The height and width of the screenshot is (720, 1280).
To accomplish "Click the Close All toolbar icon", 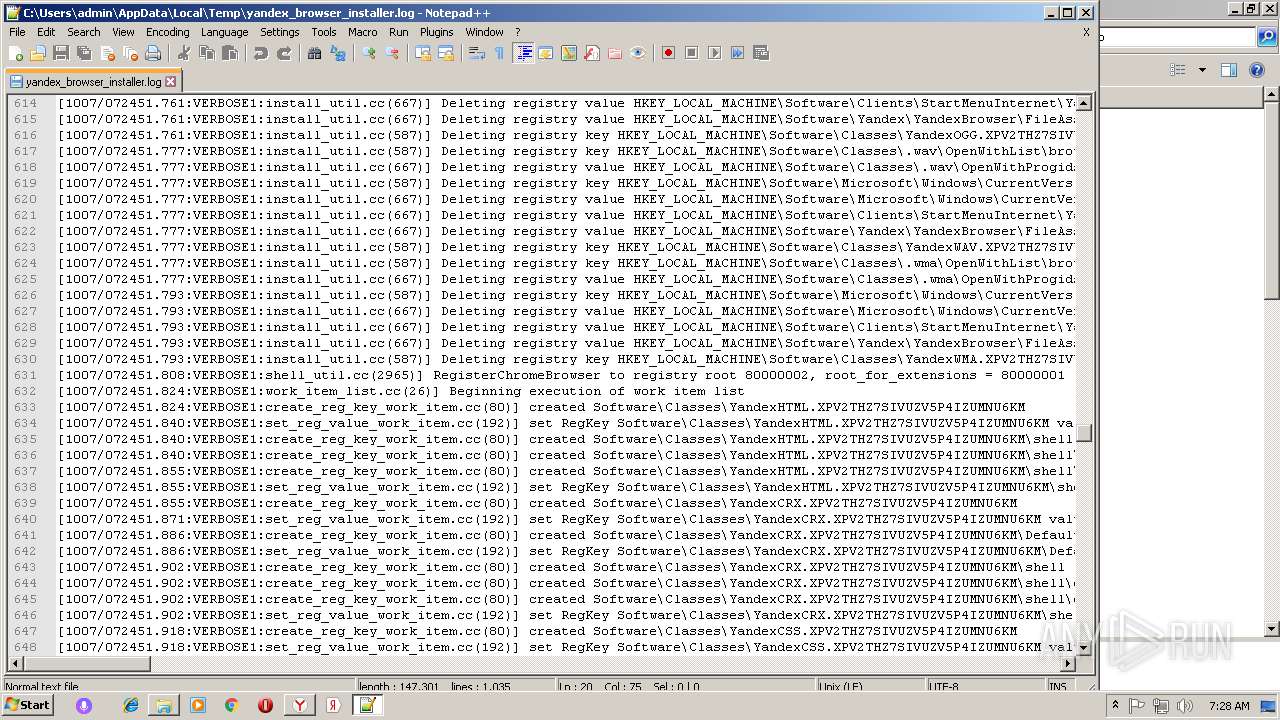I will (x=130, y=53).
